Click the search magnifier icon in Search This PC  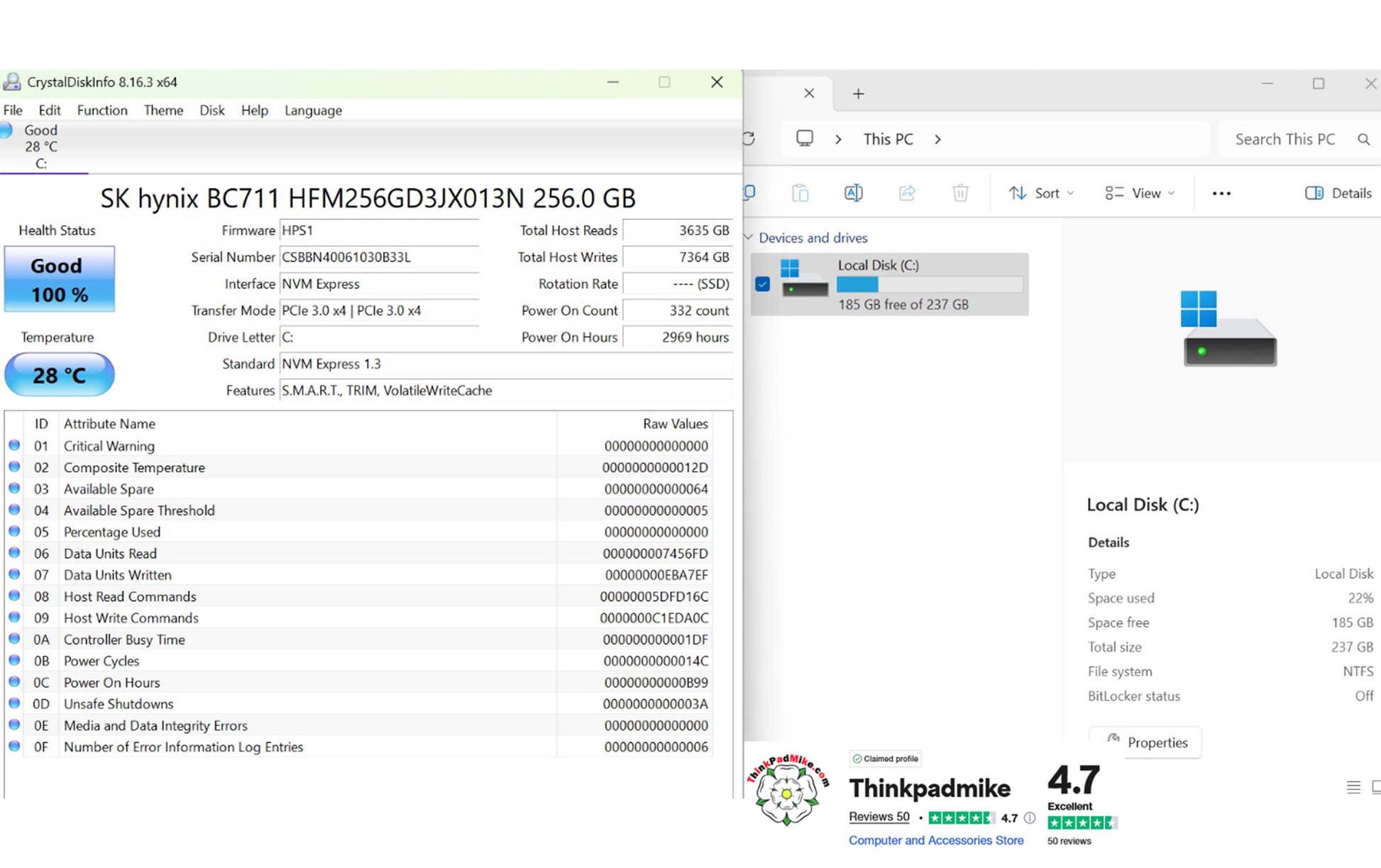[1363, 139]
